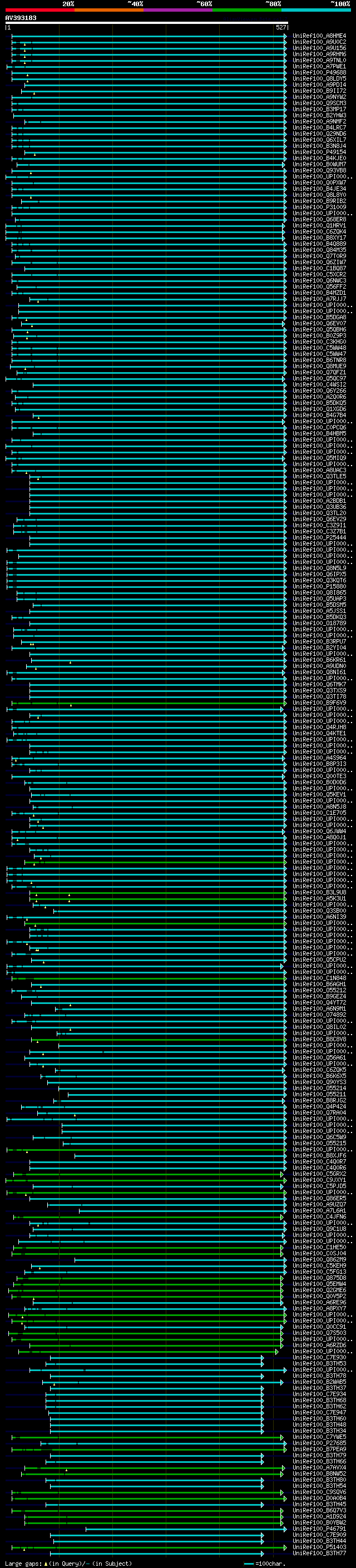Image resolution: width=356 pixels, height=1568 pixels.
Task: Select hit label UniRef100_Q84M35
Action: pyautogui.click(x=319, y=250)
